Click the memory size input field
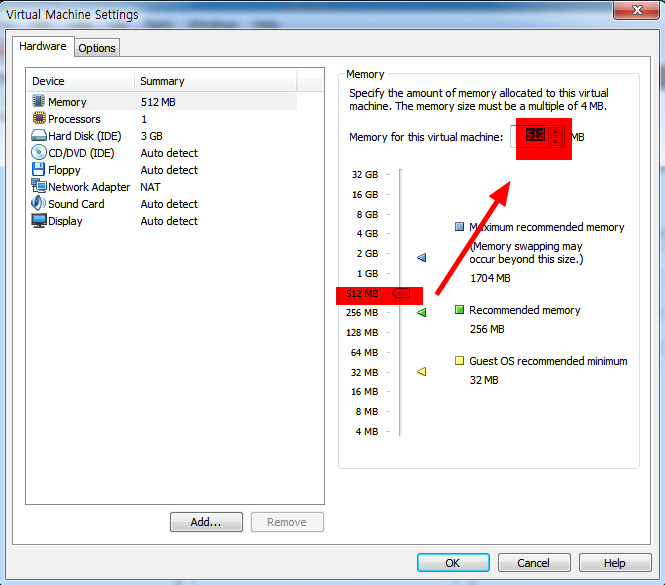The height and width of the screenshot is (585, 665). coord(535,136)
